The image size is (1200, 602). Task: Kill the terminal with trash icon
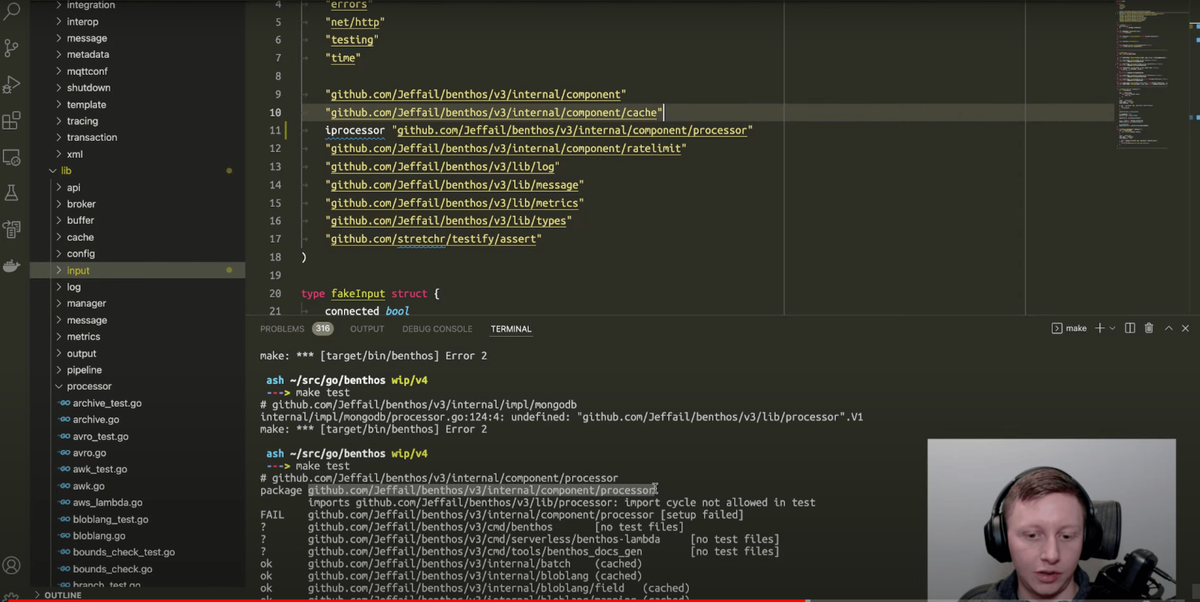(x=1149, y=328)
